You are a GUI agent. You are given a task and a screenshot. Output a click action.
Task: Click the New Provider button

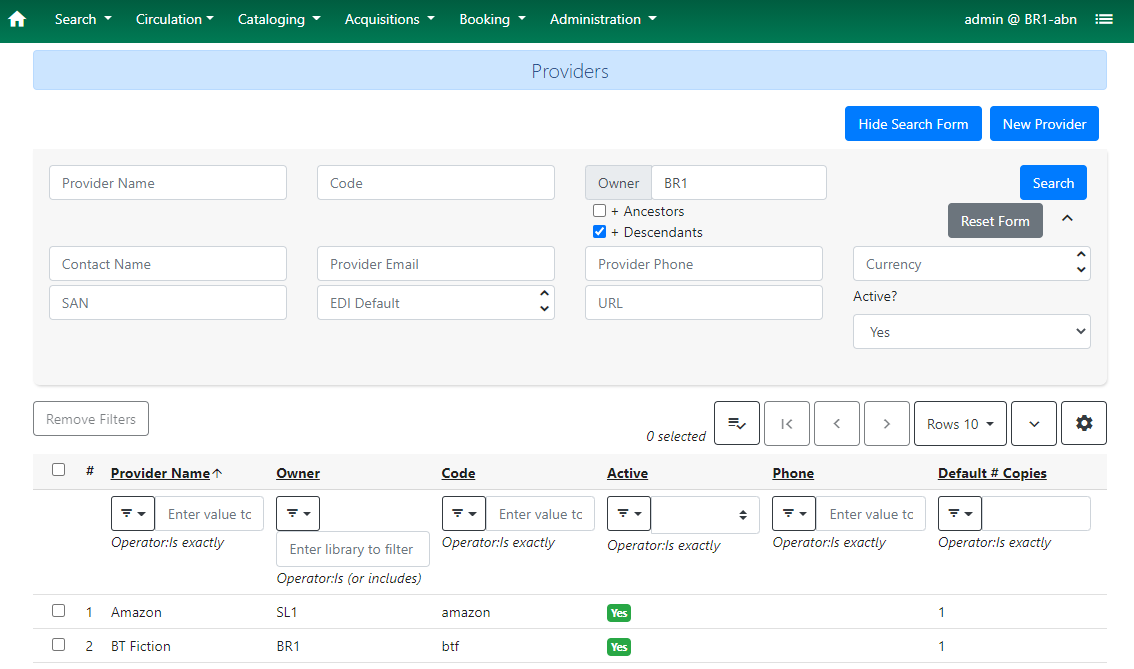1044,124
